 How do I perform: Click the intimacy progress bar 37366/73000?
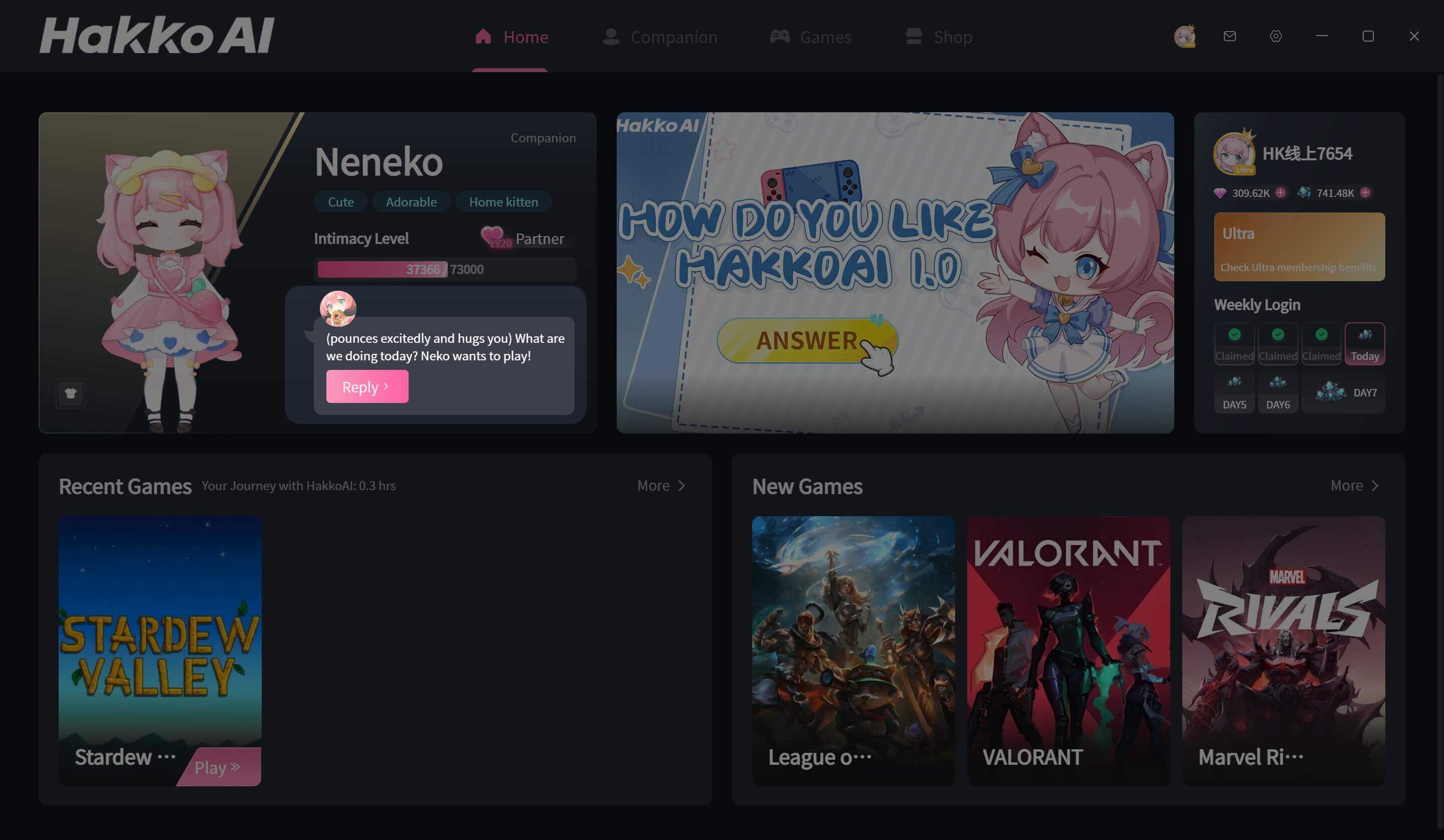[x=445, y=269]
